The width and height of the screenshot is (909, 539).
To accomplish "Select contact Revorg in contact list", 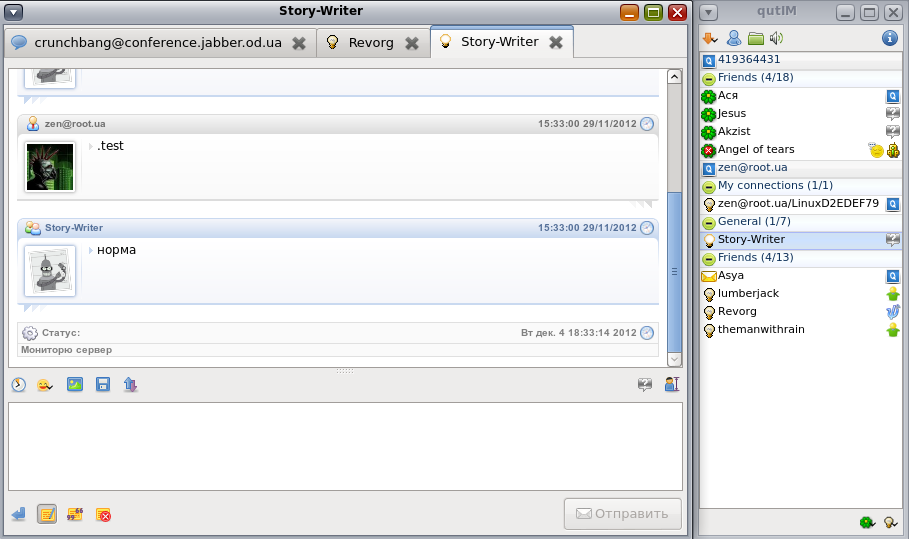I will 801,312.
